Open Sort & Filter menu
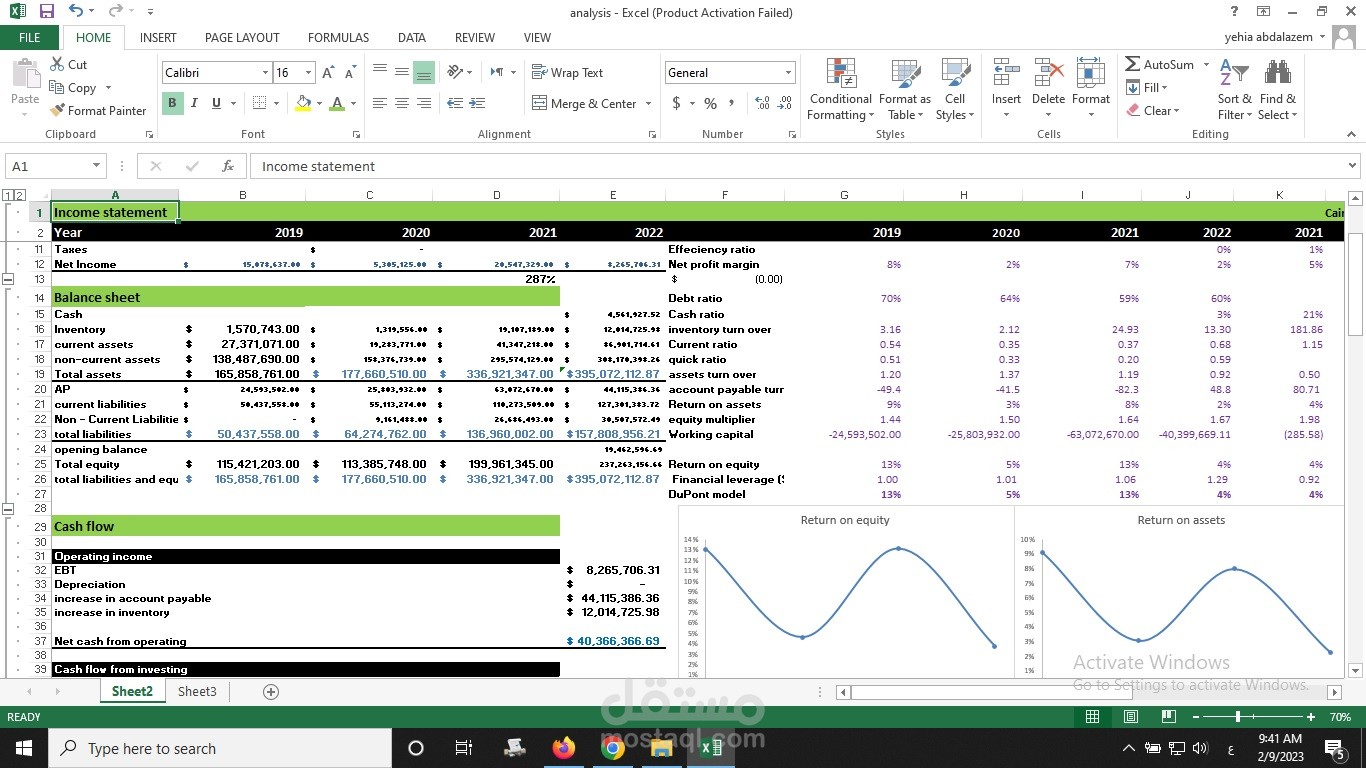Image resolution: width=1366 pixels, height=768 pixels. tap(1235, 90)
